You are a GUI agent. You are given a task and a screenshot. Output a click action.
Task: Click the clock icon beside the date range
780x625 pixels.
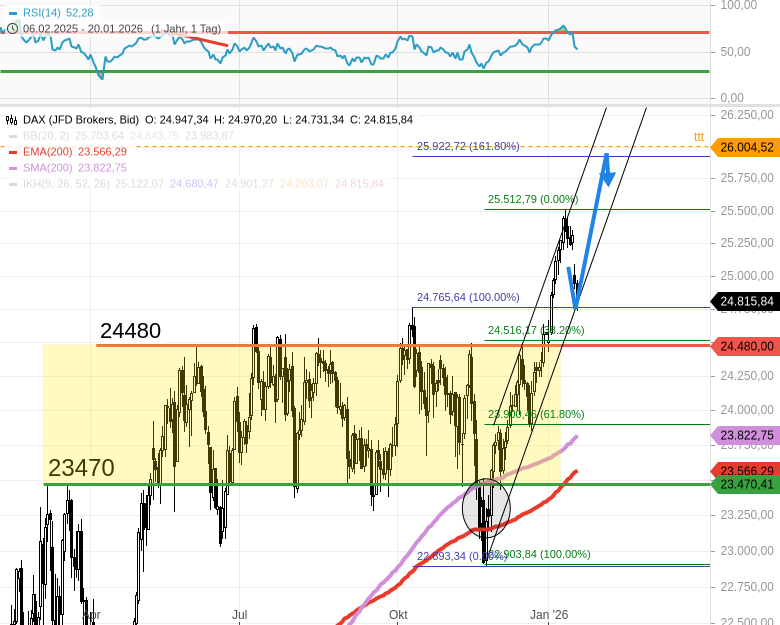(10, 28)
